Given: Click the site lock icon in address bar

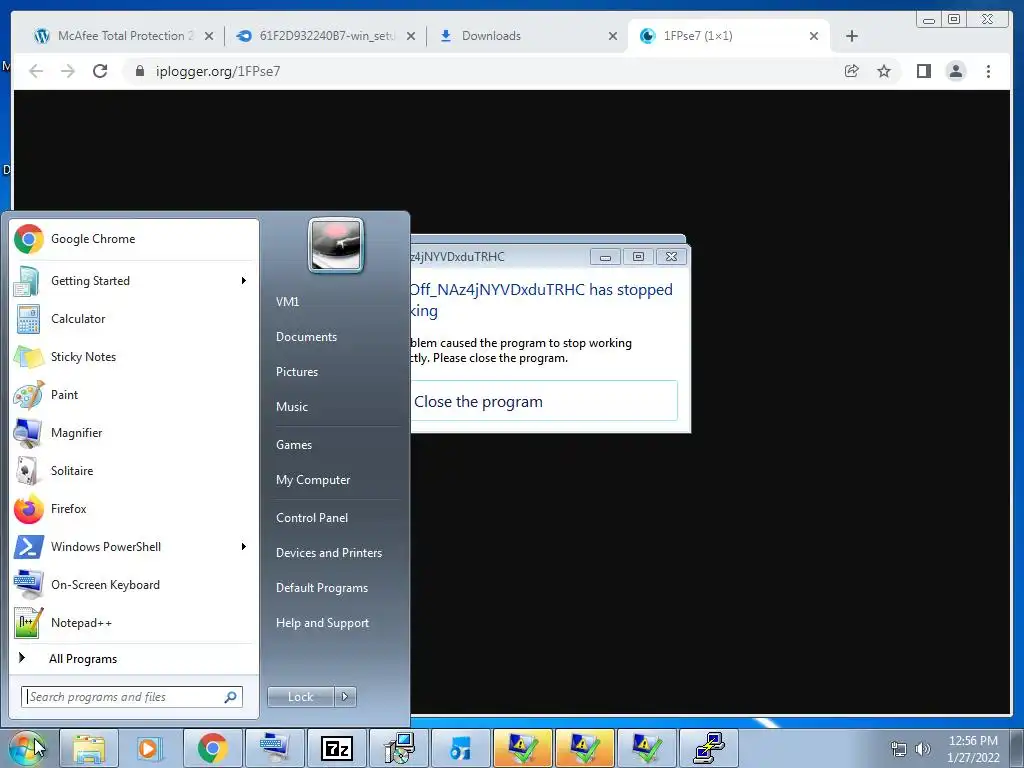Looking at the screenshot, I should (x=139, y=71).
